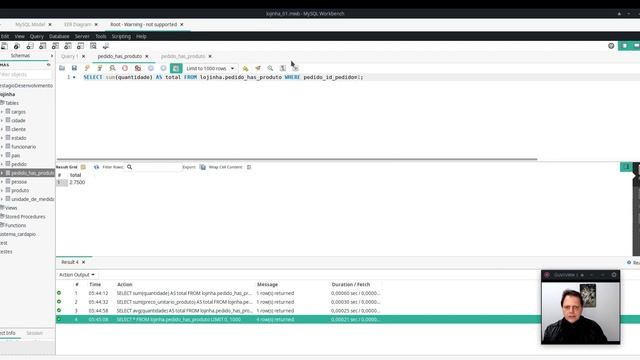Select Views node in schema tree
Screen dimensions: 640x360
[11, 208]
